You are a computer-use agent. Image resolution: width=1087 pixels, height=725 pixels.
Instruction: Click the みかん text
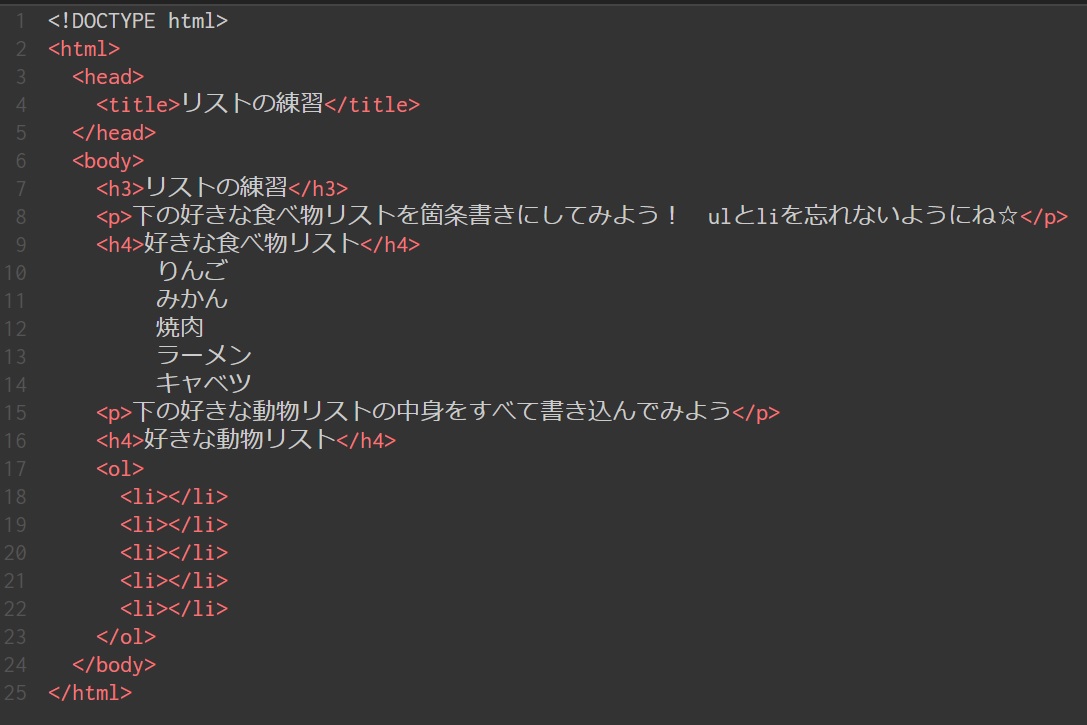[192, 299]
